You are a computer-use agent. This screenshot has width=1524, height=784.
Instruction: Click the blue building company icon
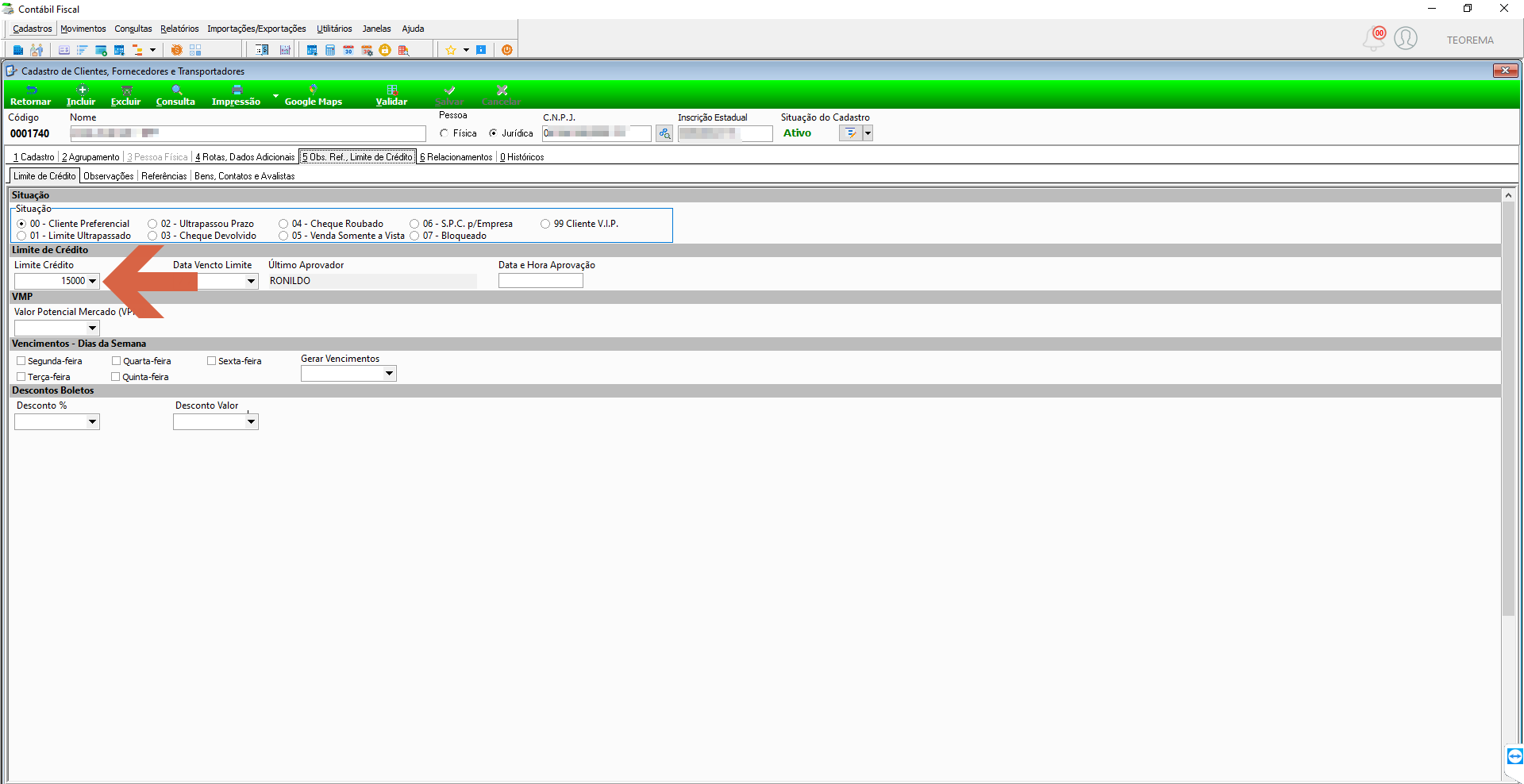[x=18, y=50]
